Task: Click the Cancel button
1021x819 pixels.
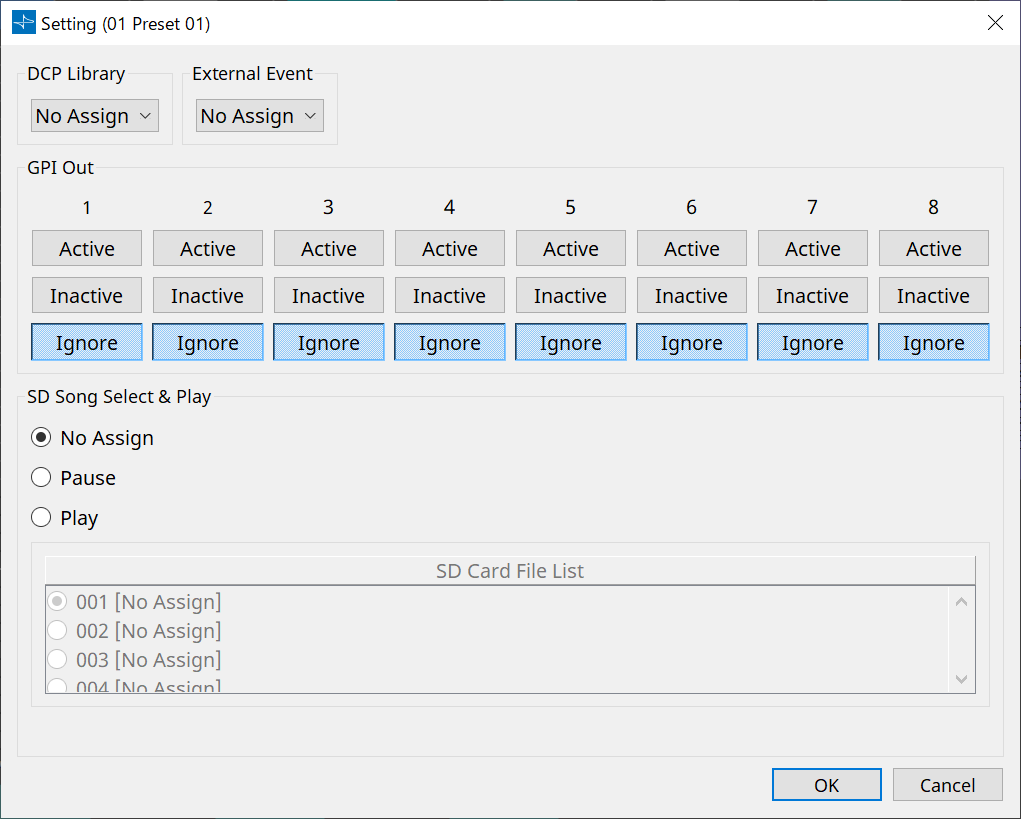Action: coord(948,785)
